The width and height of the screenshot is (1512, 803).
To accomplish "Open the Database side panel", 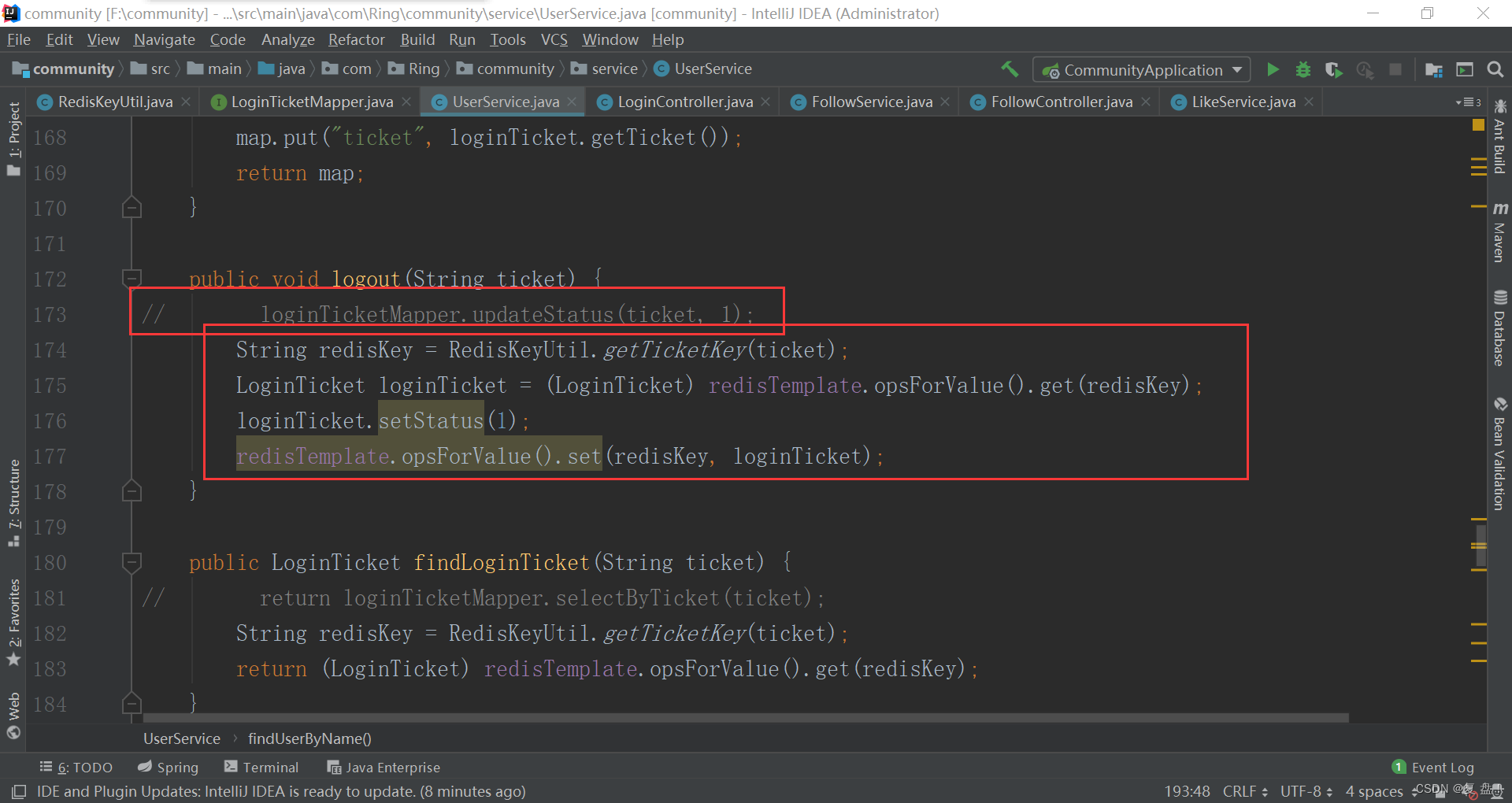I will 1499,329.
